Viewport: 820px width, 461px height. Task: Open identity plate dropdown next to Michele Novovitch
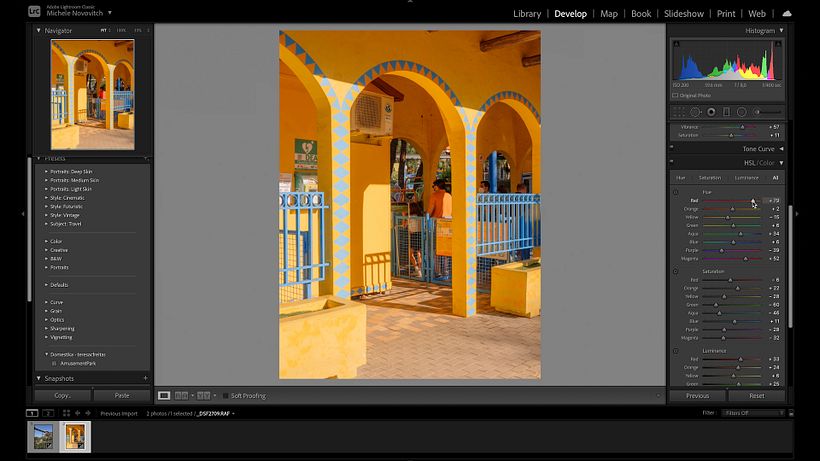[x=110, y=13]
